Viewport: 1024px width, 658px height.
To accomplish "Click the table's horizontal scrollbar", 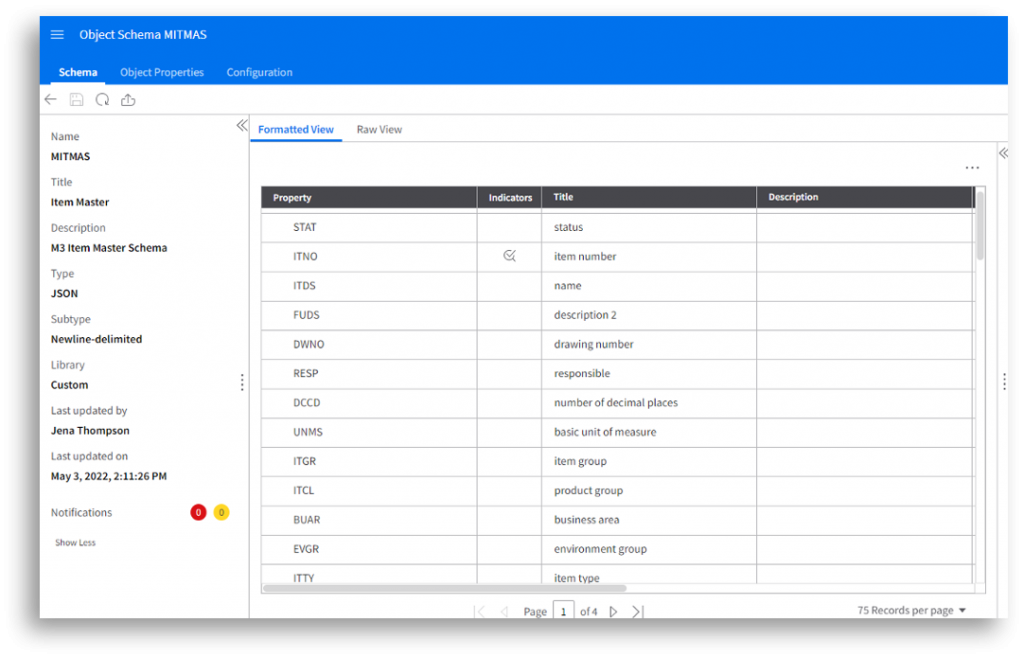I will 445,588.
